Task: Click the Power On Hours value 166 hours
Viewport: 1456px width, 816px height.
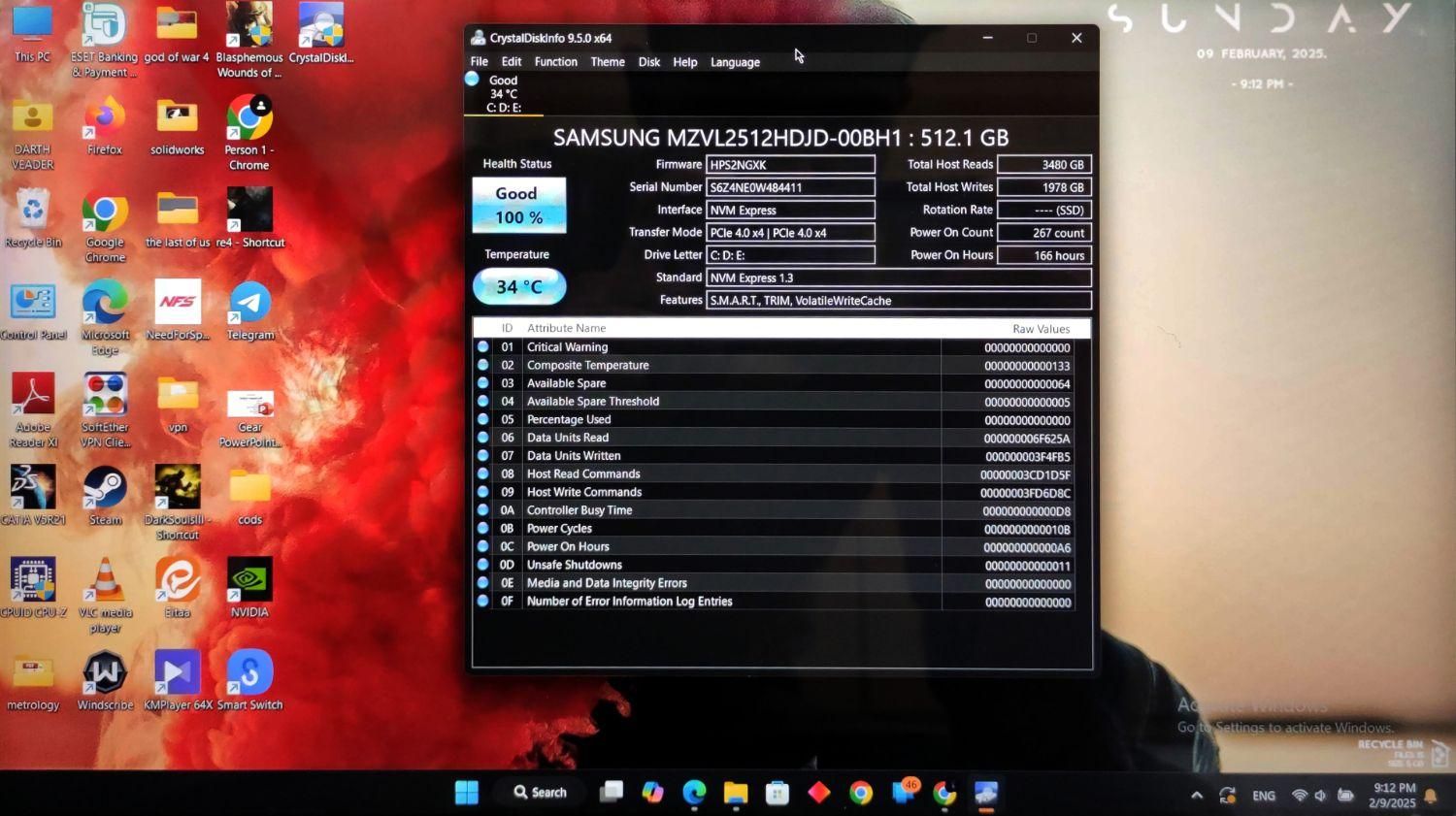Action: (x=1044, y=255)
